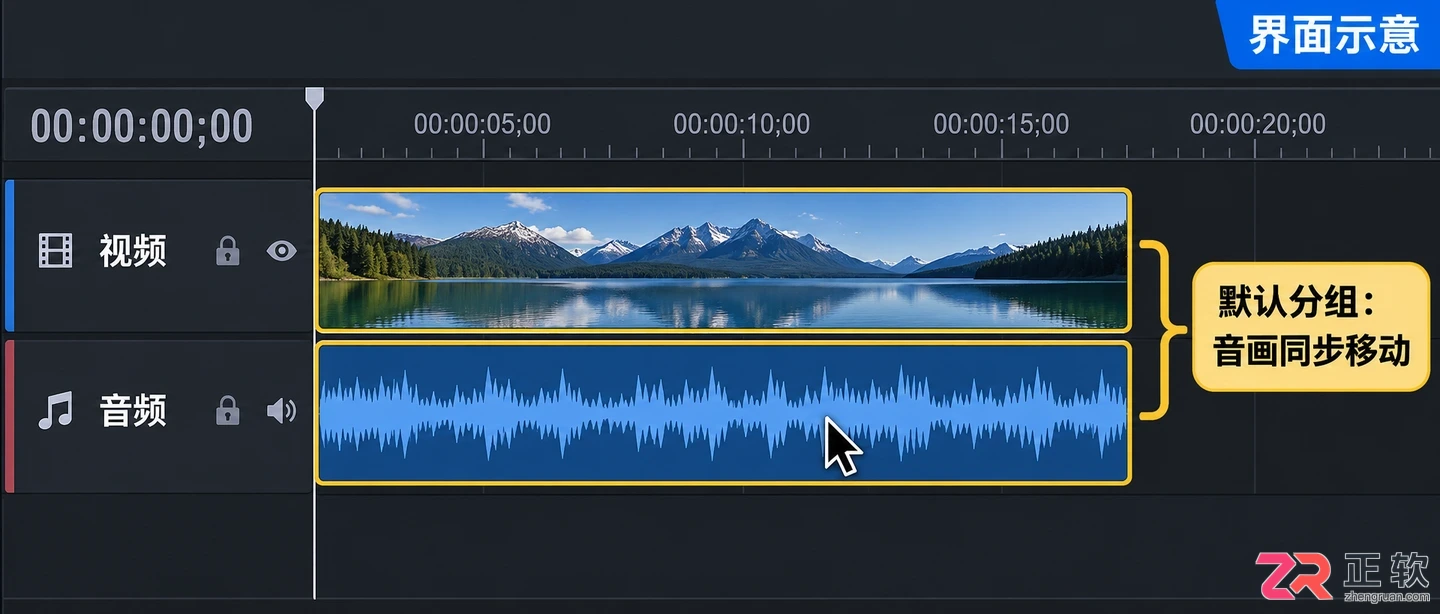Image resolution: width=1440 pixels, height=614 pixels.
Task: Select the audio waveform clip
Action: [x=723, y=413]
